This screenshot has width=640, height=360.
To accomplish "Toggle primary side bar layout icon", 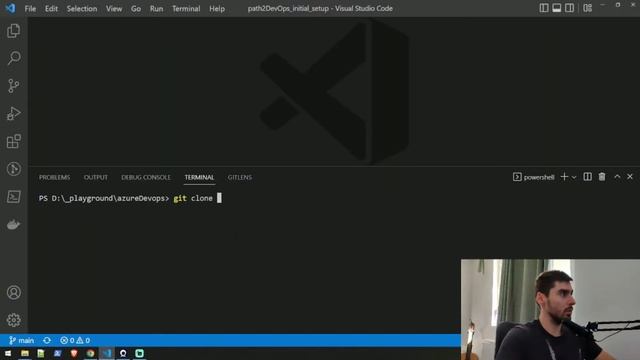I will pos(544,8).
